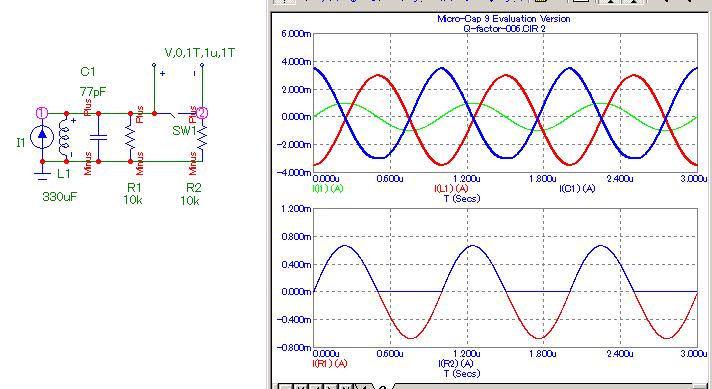Image resolution: width=712 pixels, height=389 pixels.
Task: Click the -2.000m y-axis value
Action: [x=294, y=144]
